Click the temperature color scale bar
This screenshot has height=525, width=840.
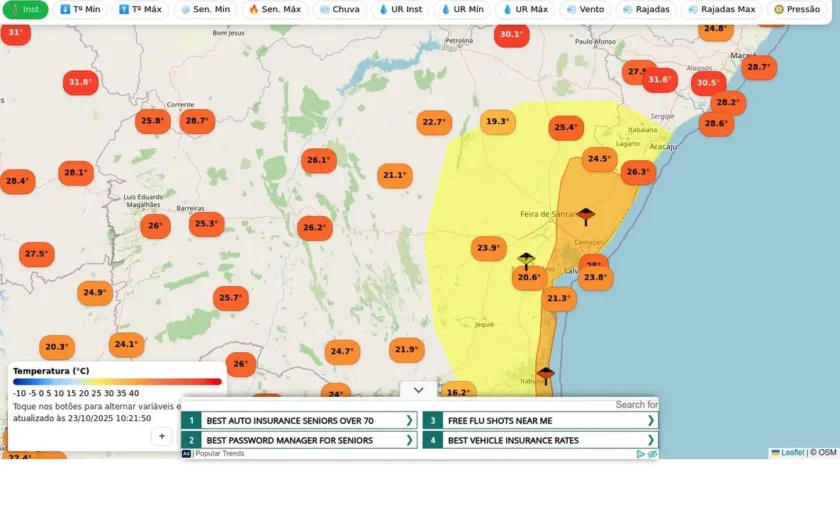pyautogui.click(x=117, y=382)
